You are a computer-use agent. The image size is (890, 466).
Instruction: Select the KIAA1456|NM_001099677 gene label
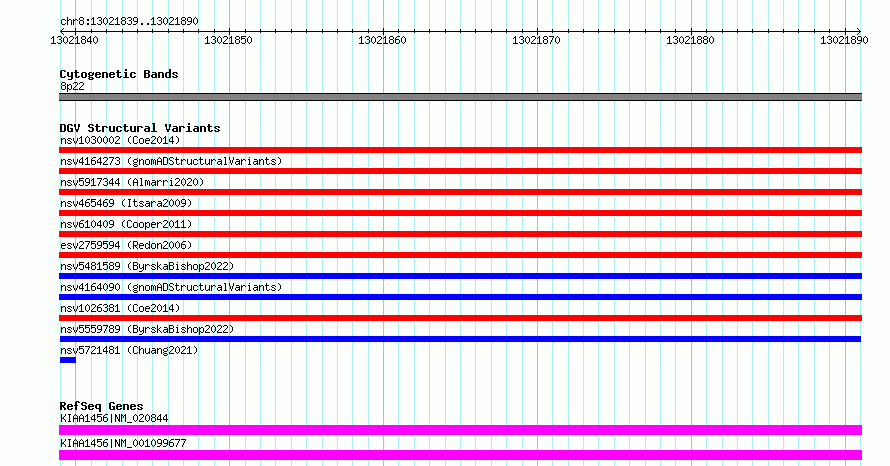[x=123, y=443]
